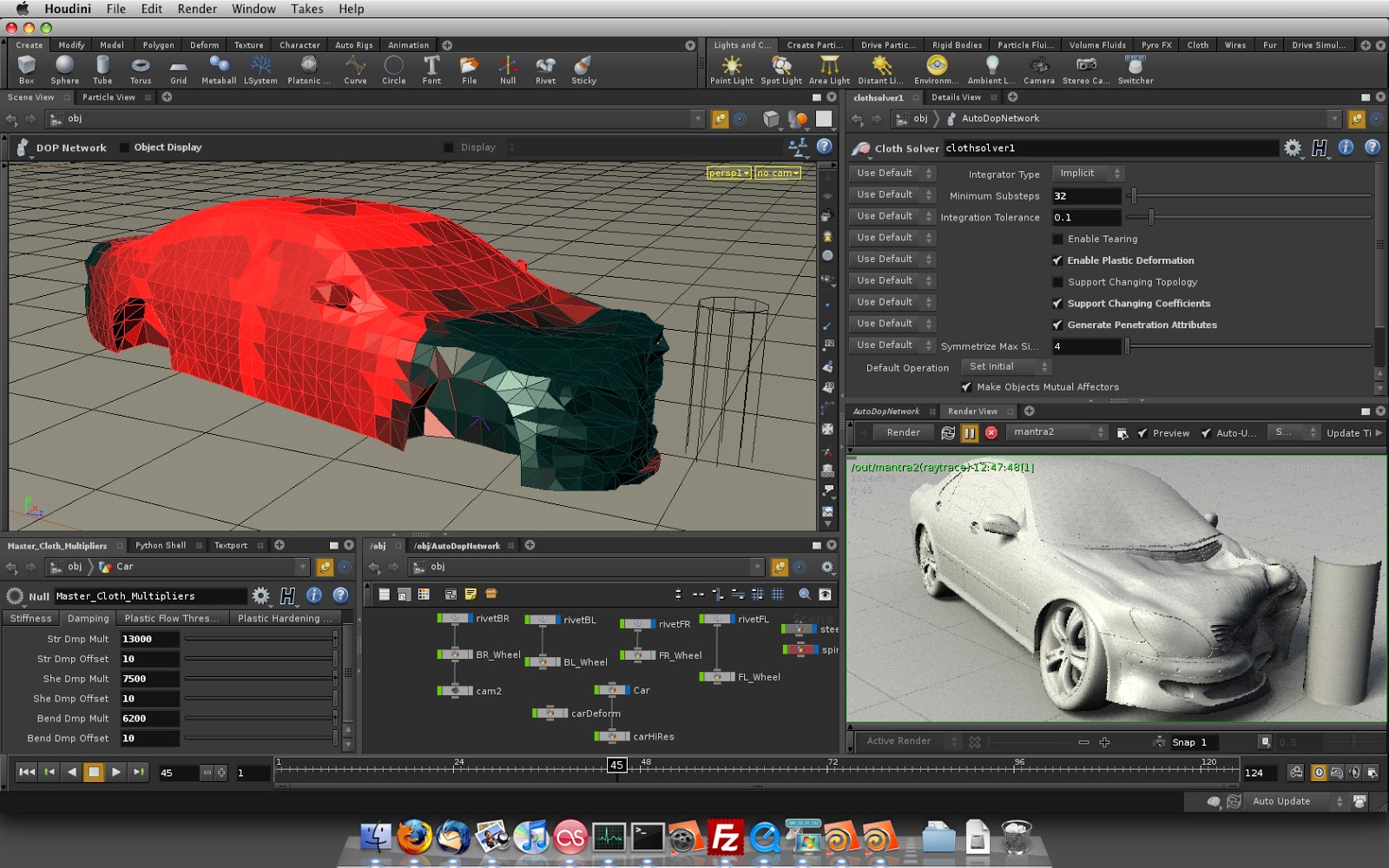Enable the Enable Tearing checkbox
Viewport: 1389px width, 868px height.
1057,239
